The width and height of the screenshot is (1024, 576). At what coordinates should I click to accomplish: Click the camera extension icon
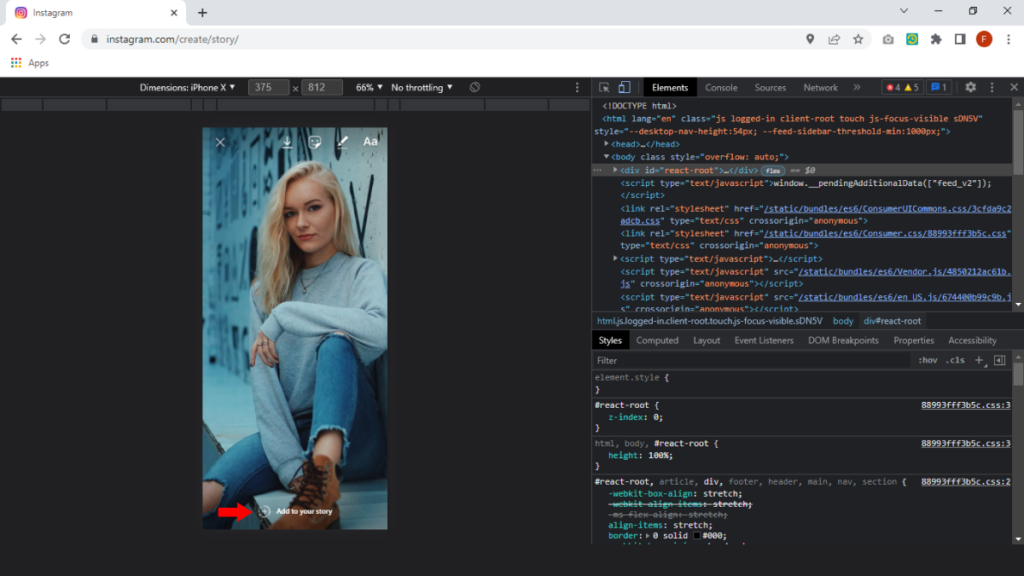[888, 39]
